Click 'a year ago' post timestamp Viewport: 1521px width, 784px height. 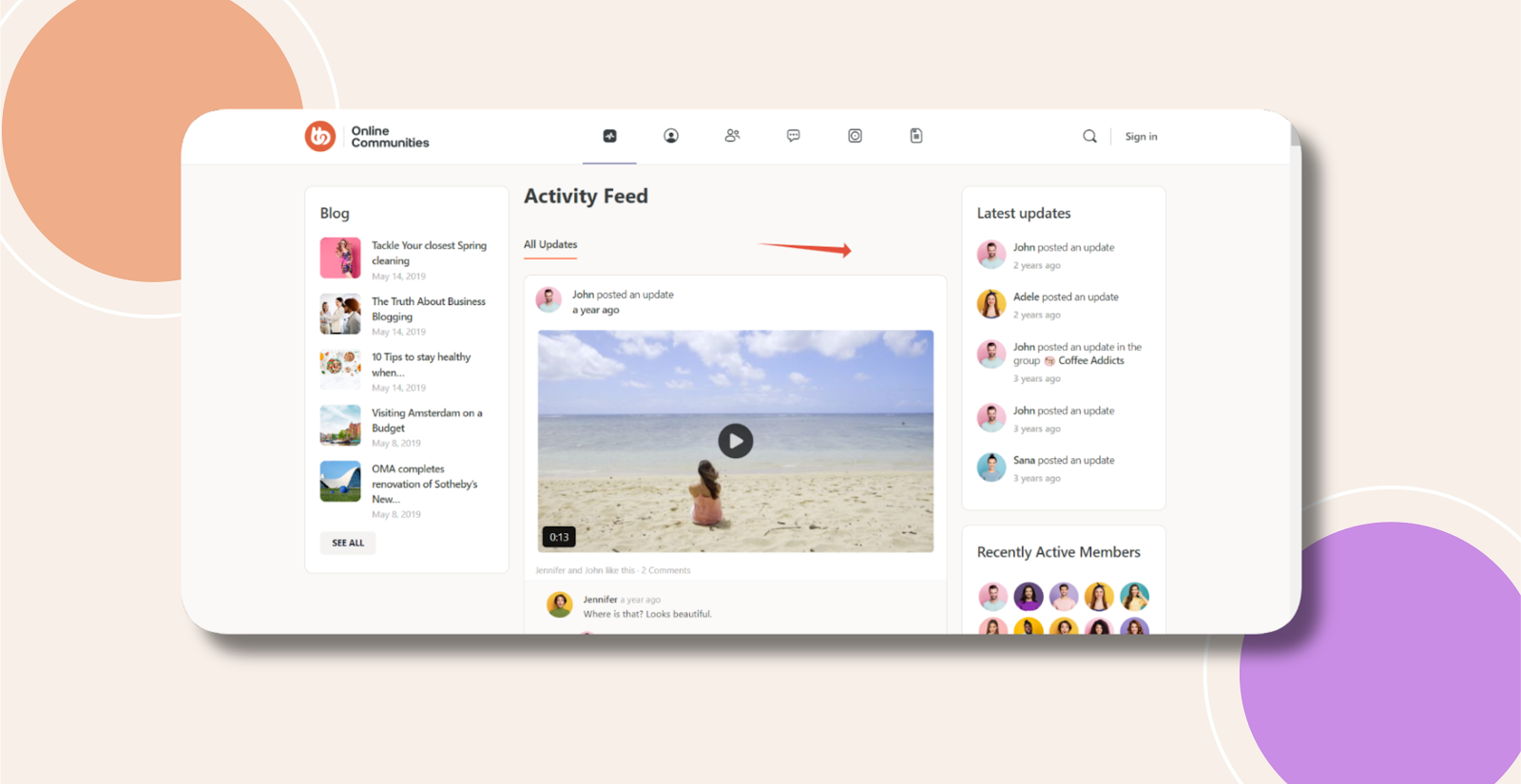coord(595,310)
